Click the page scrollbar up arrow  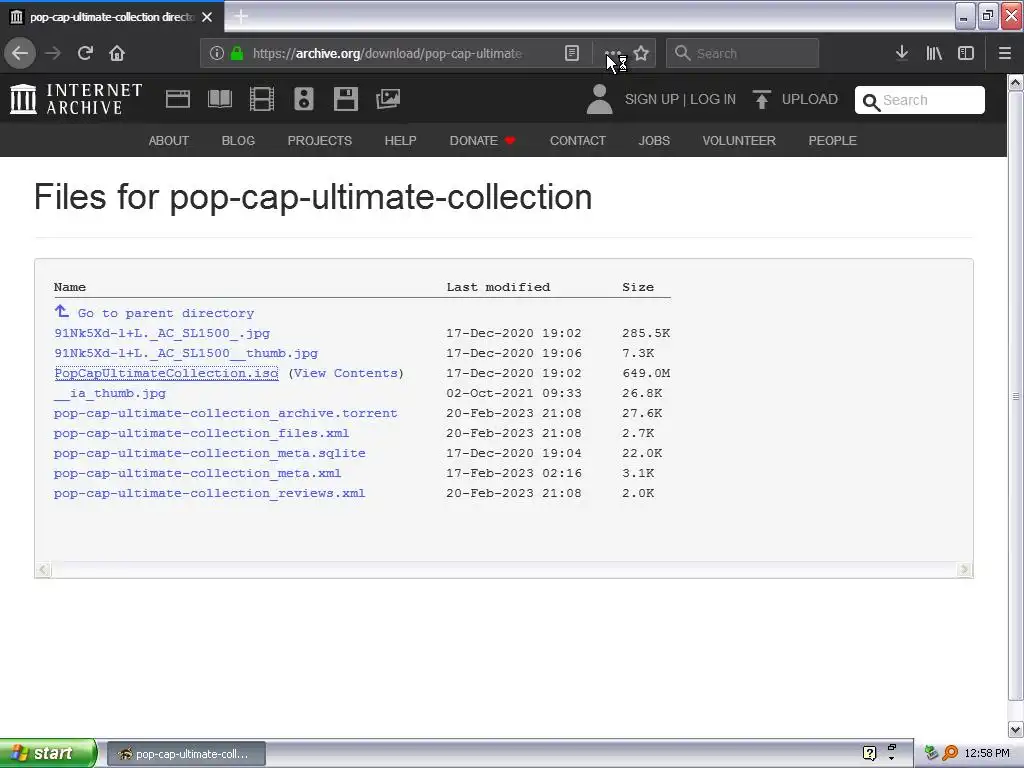[x=1016, y=82]
